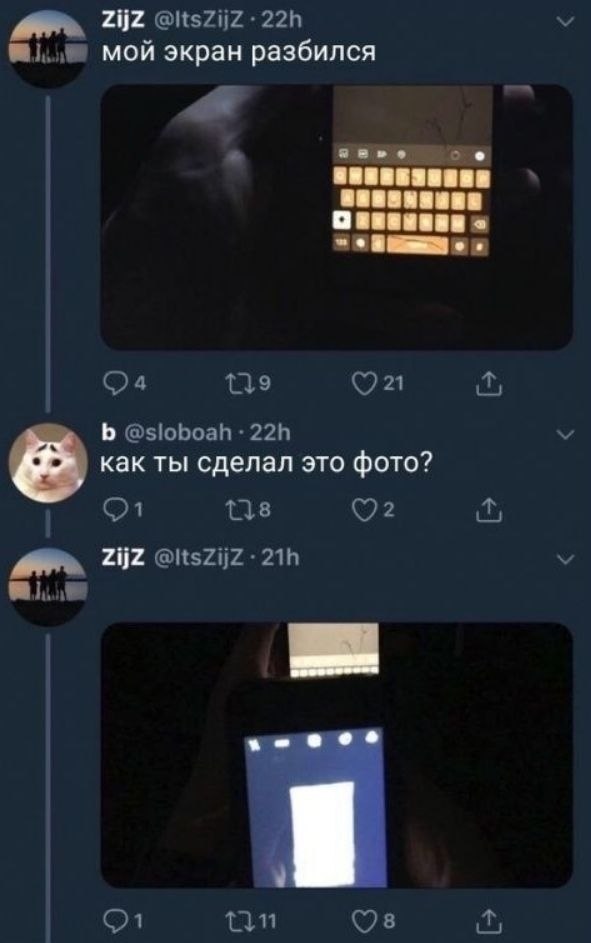Screen dimensions: 591x943
Task: Reply to the last ZijZ tweet
Action: [123, 920]
